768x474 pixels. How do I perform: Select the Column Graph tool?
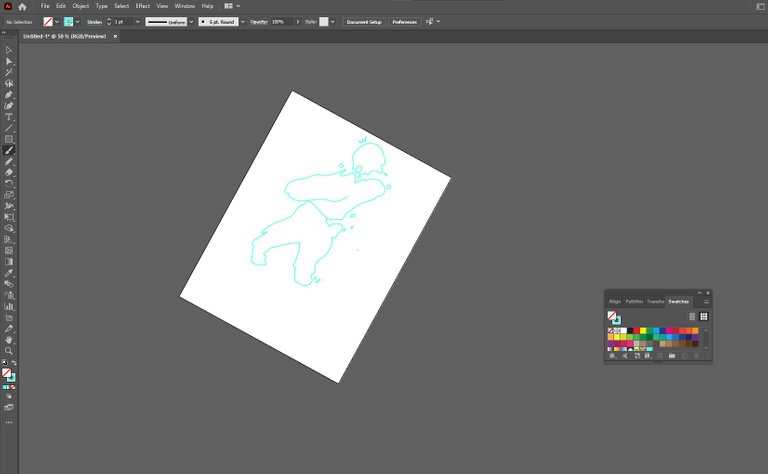click(9, 307)
